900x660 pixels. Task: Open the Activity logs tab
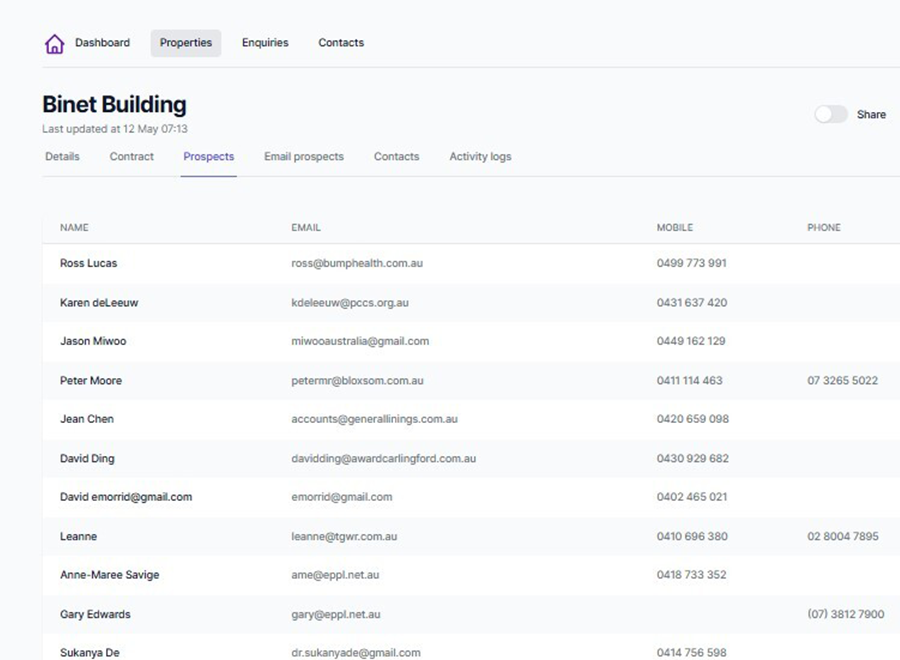point(480,157)
